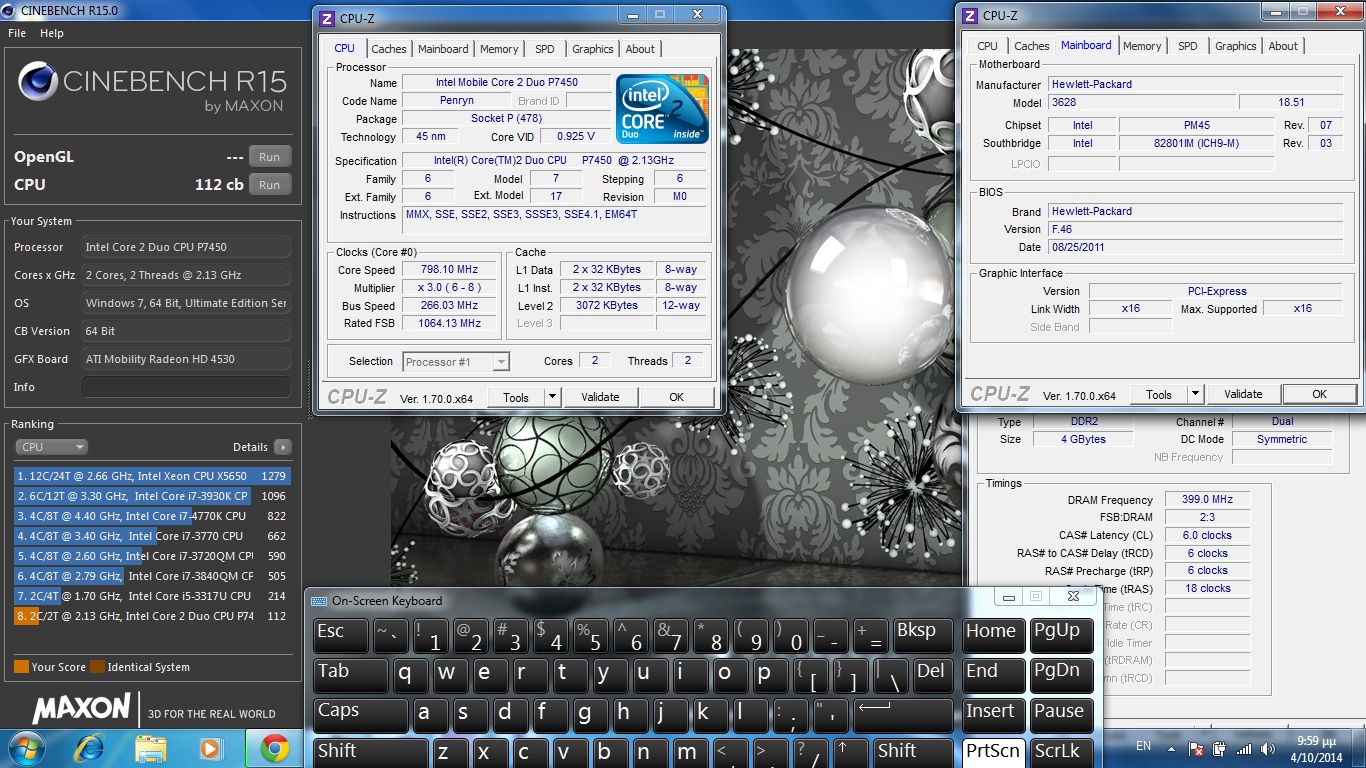Click the Insert key on the on-screen keyboard
This screenshot has height=768, width=1366.
[x=993, y=716]
